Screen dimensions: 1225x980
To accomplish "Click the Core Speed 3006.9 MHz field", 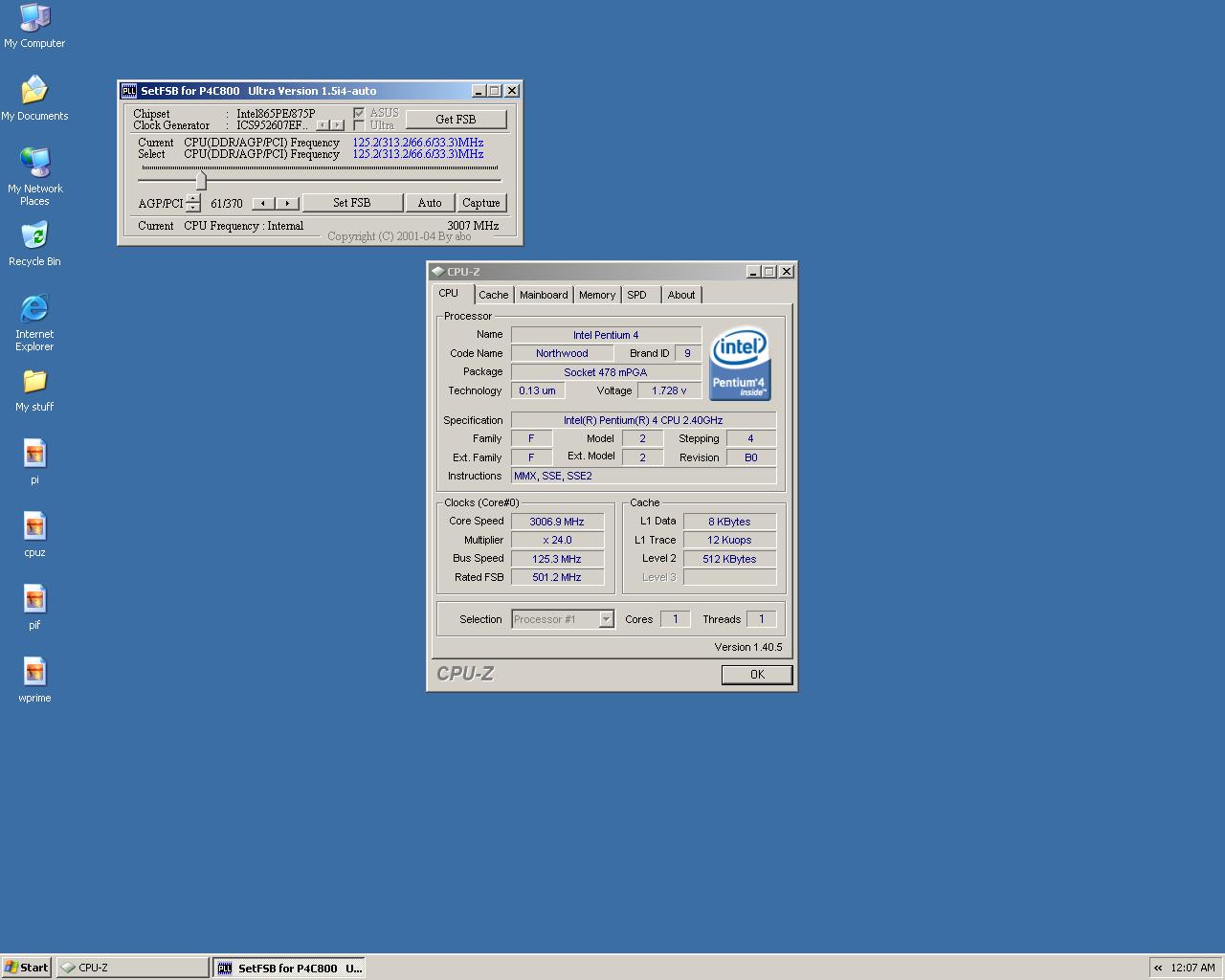I will [557, 522].
